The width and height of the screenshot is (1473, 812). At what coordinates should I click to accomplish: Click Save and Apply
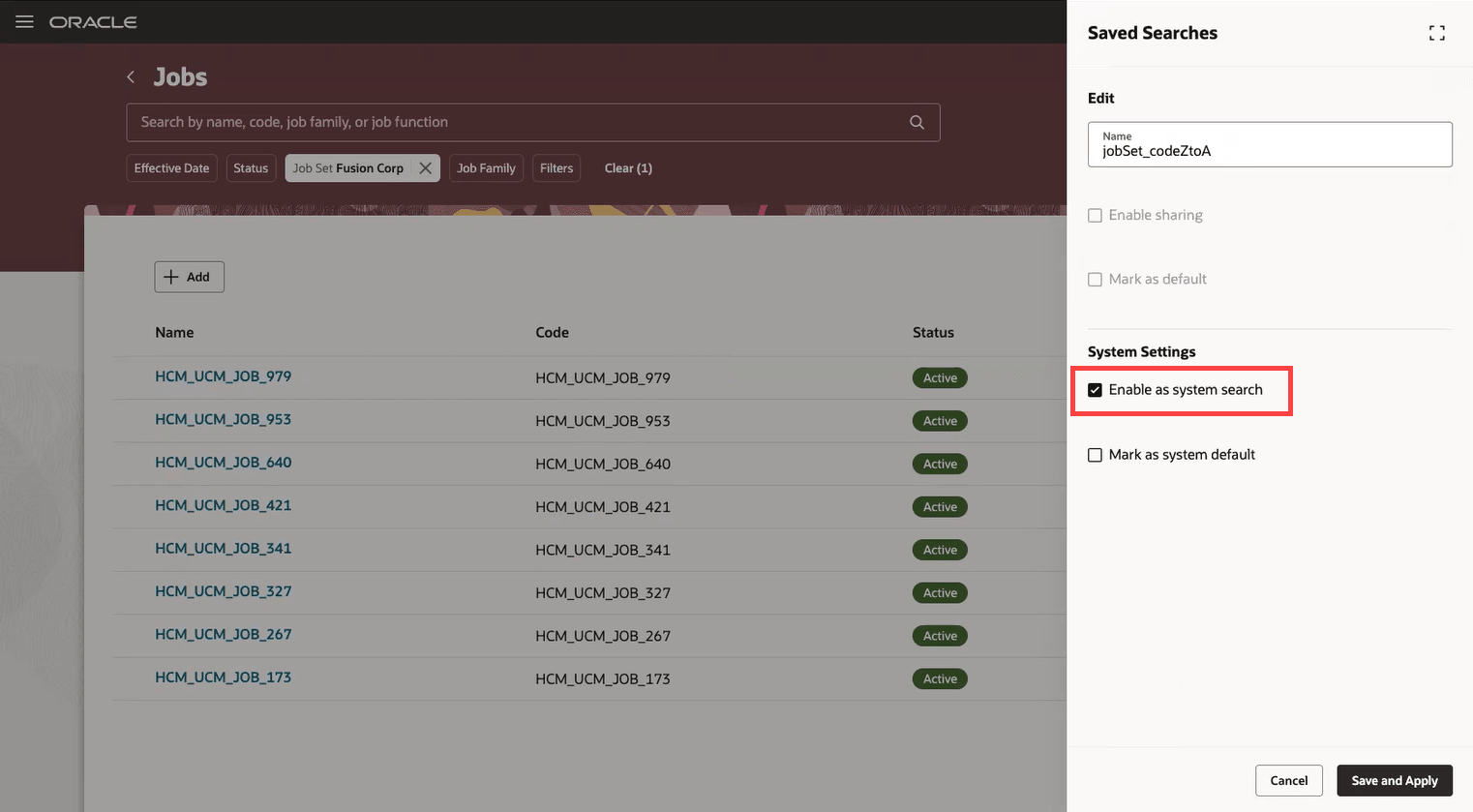tap(1395, 780)
